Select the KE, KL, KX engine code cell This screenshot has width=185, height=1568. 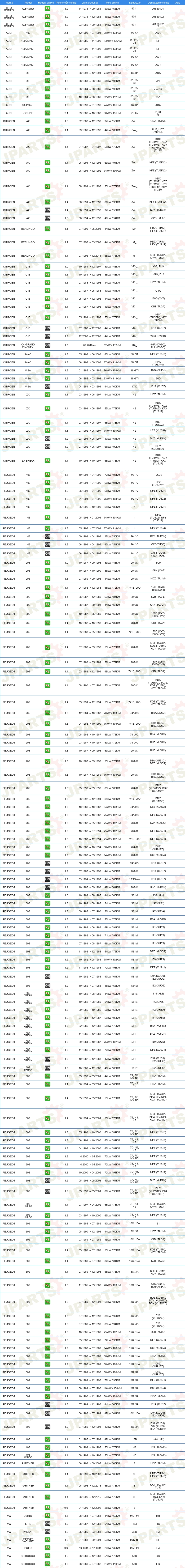click(x=158, y=113)
